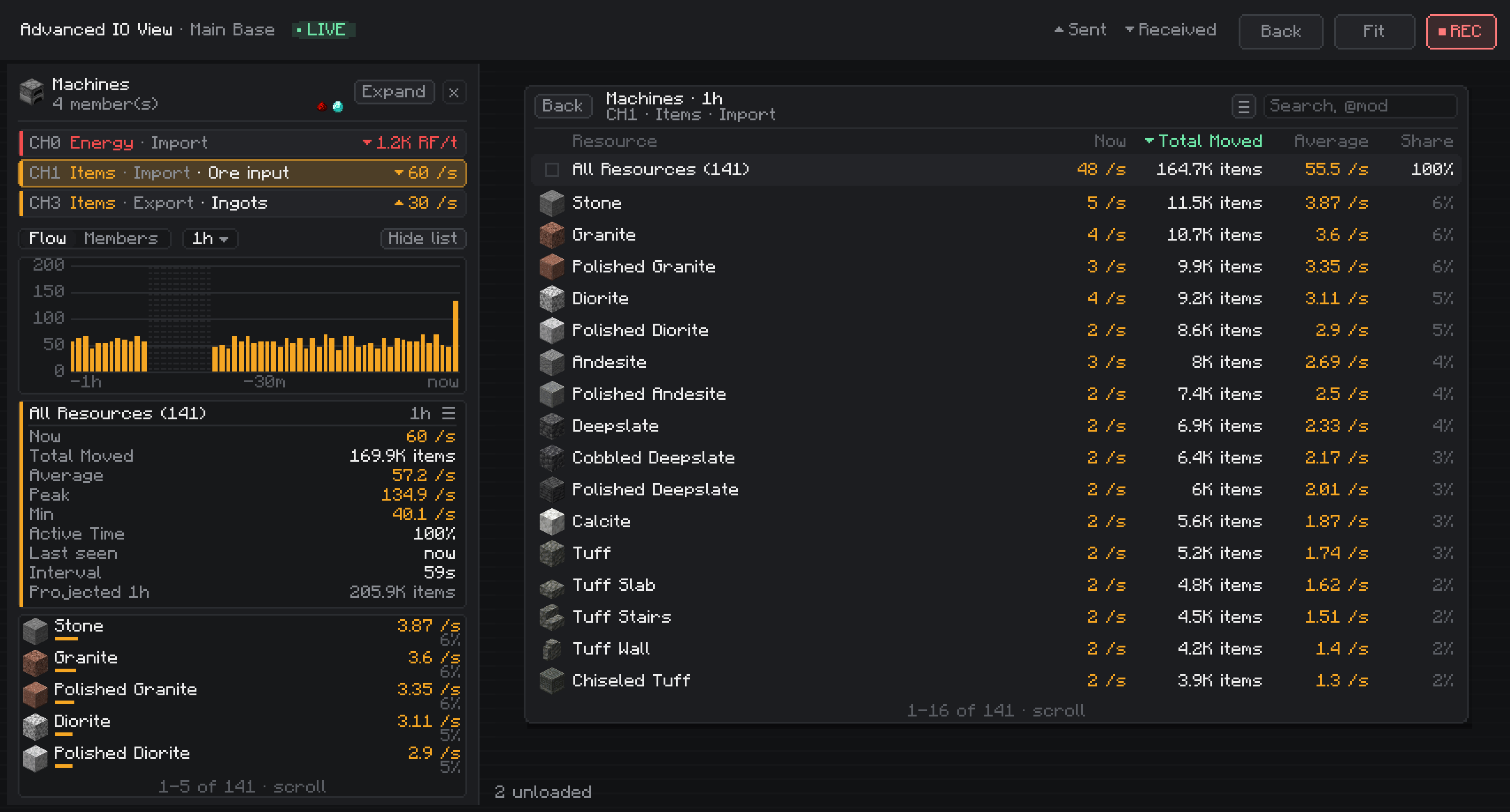Sort by Average column header
The width and height of the screenshot is (1510, 812).
coord(1331,141)
